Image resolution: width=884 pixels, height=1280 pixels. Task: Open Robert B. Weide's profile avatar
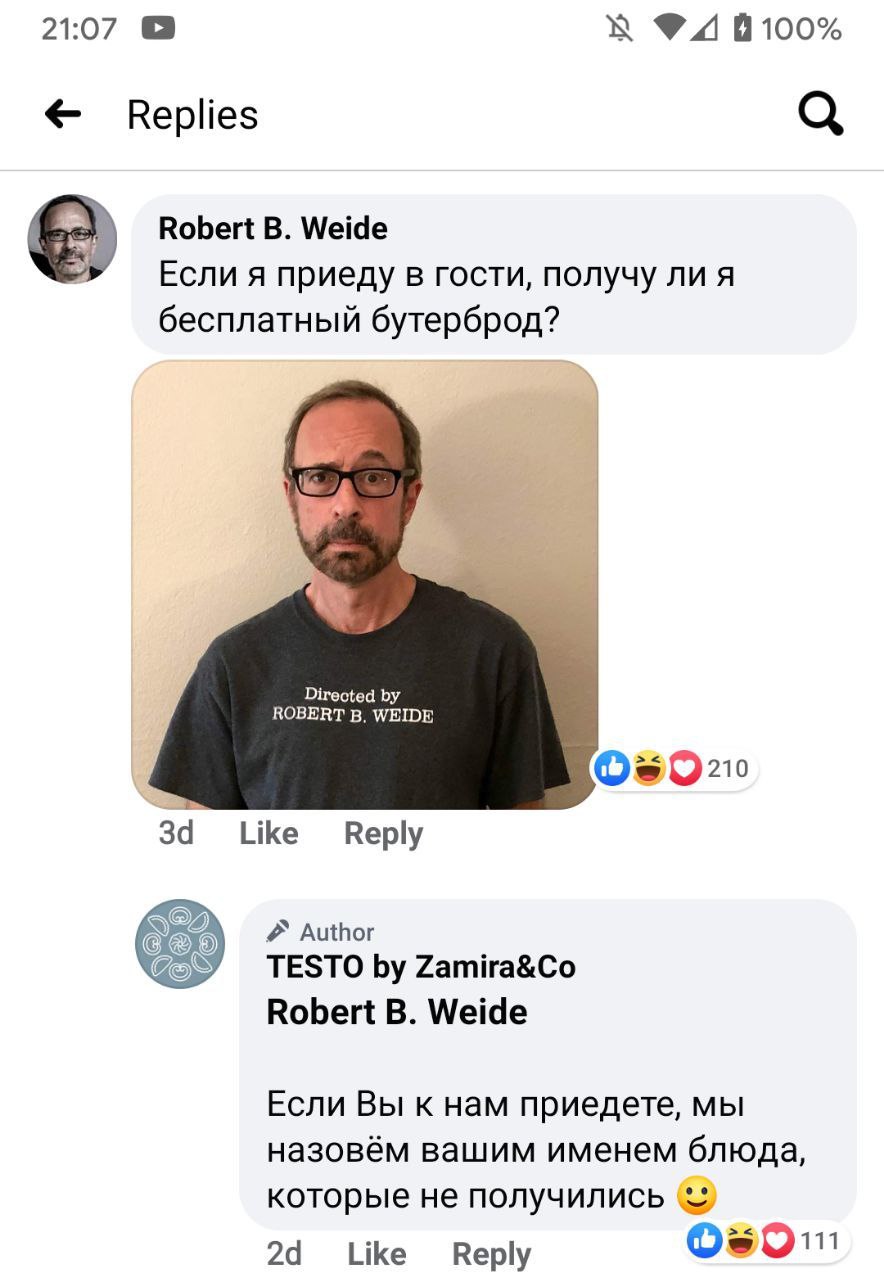pos(72,239)
